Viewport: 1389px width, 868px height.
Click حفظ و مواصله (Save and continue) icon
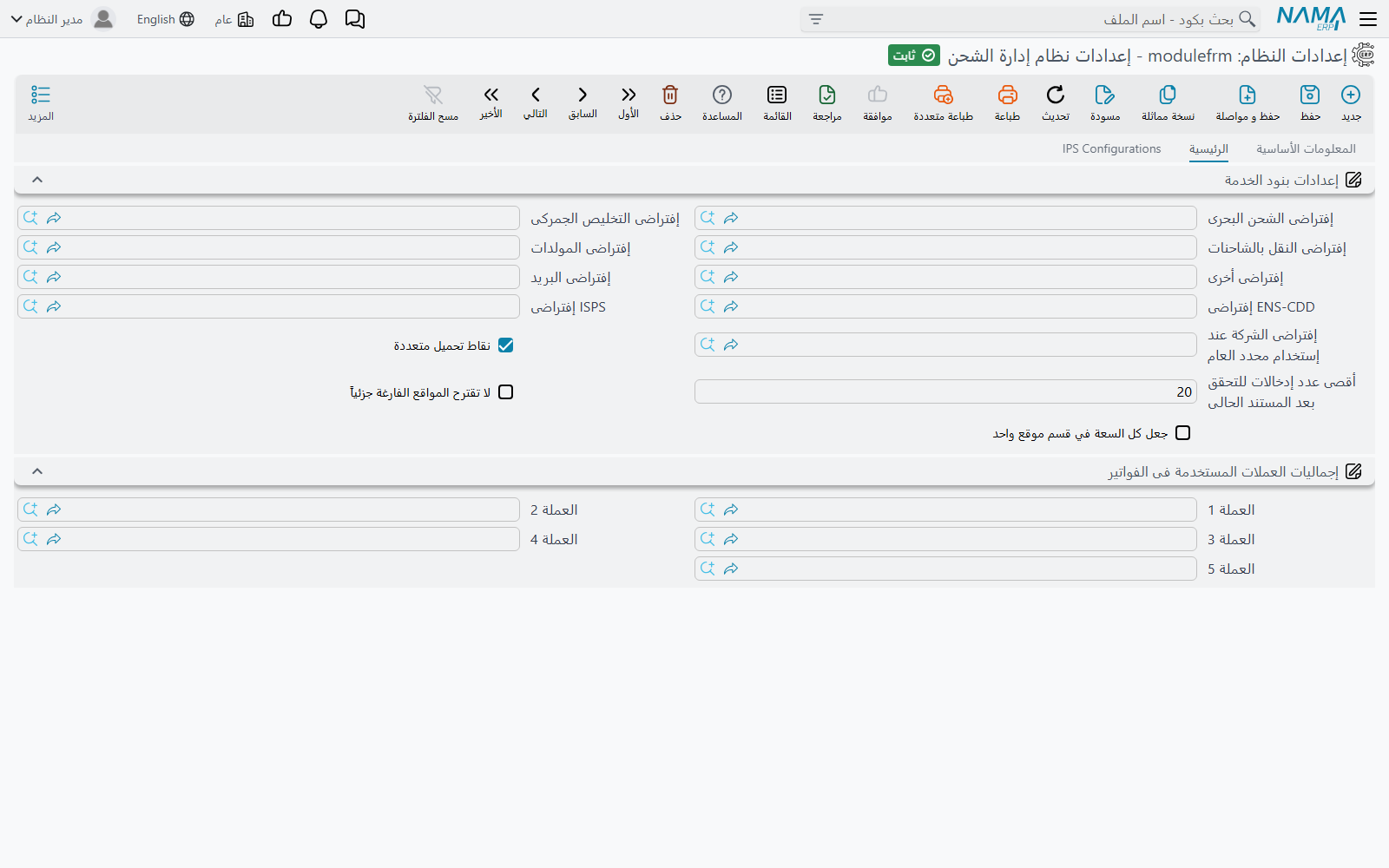tap(1247, 95)
